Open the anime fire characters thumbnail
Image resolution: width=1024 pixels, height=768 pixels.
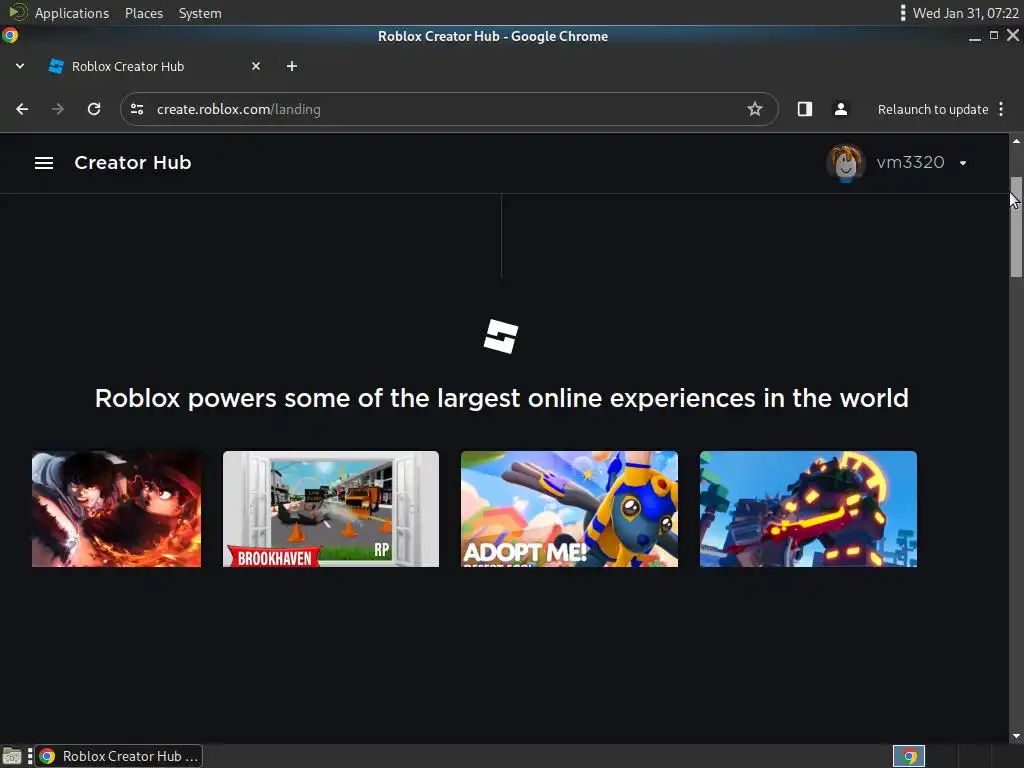point(116,509)
